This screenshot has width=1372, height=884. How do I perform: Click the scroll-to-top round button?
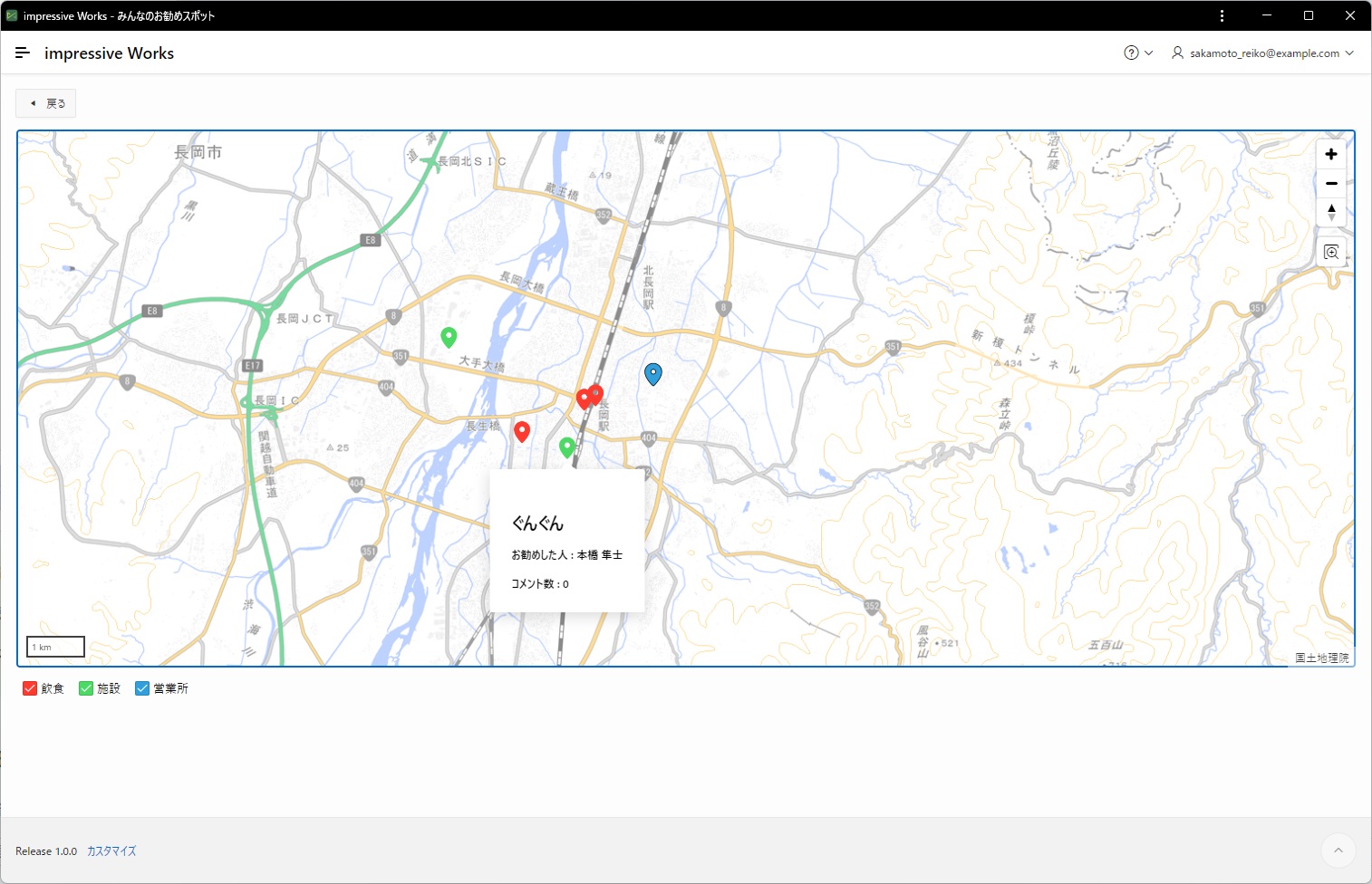pos(1338,850)
